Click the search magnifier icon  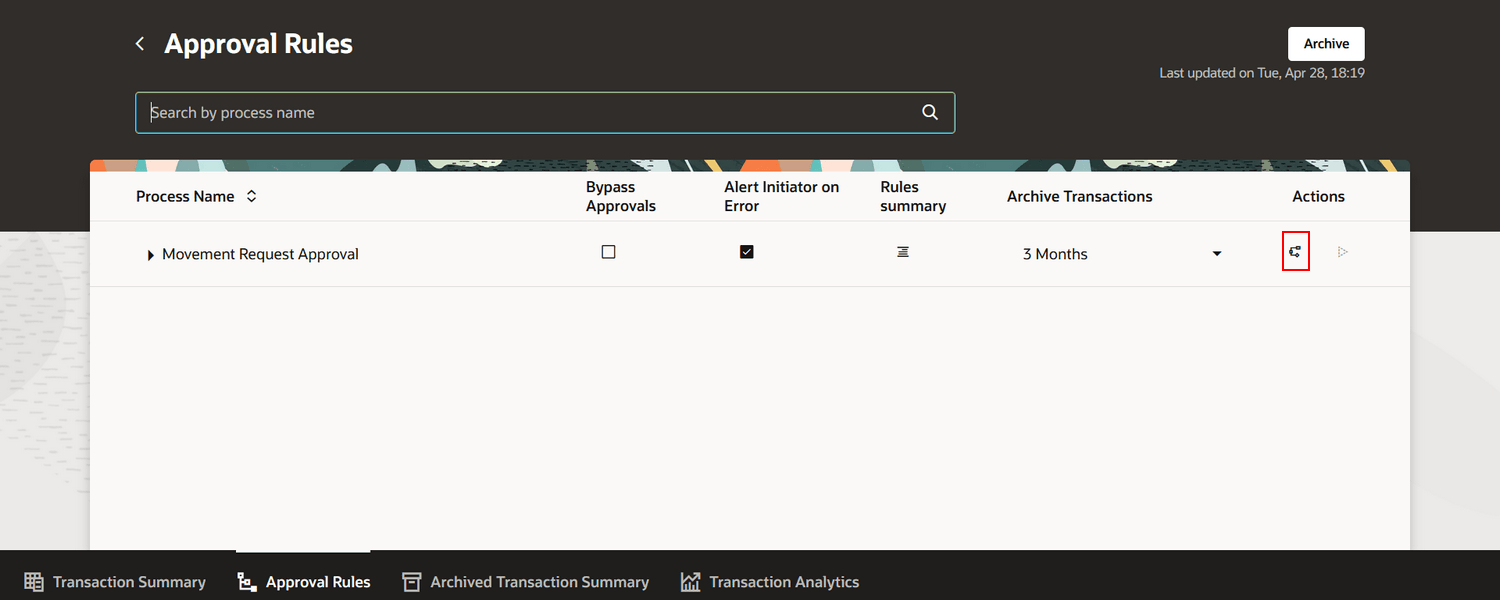click(x=930, y=113)
